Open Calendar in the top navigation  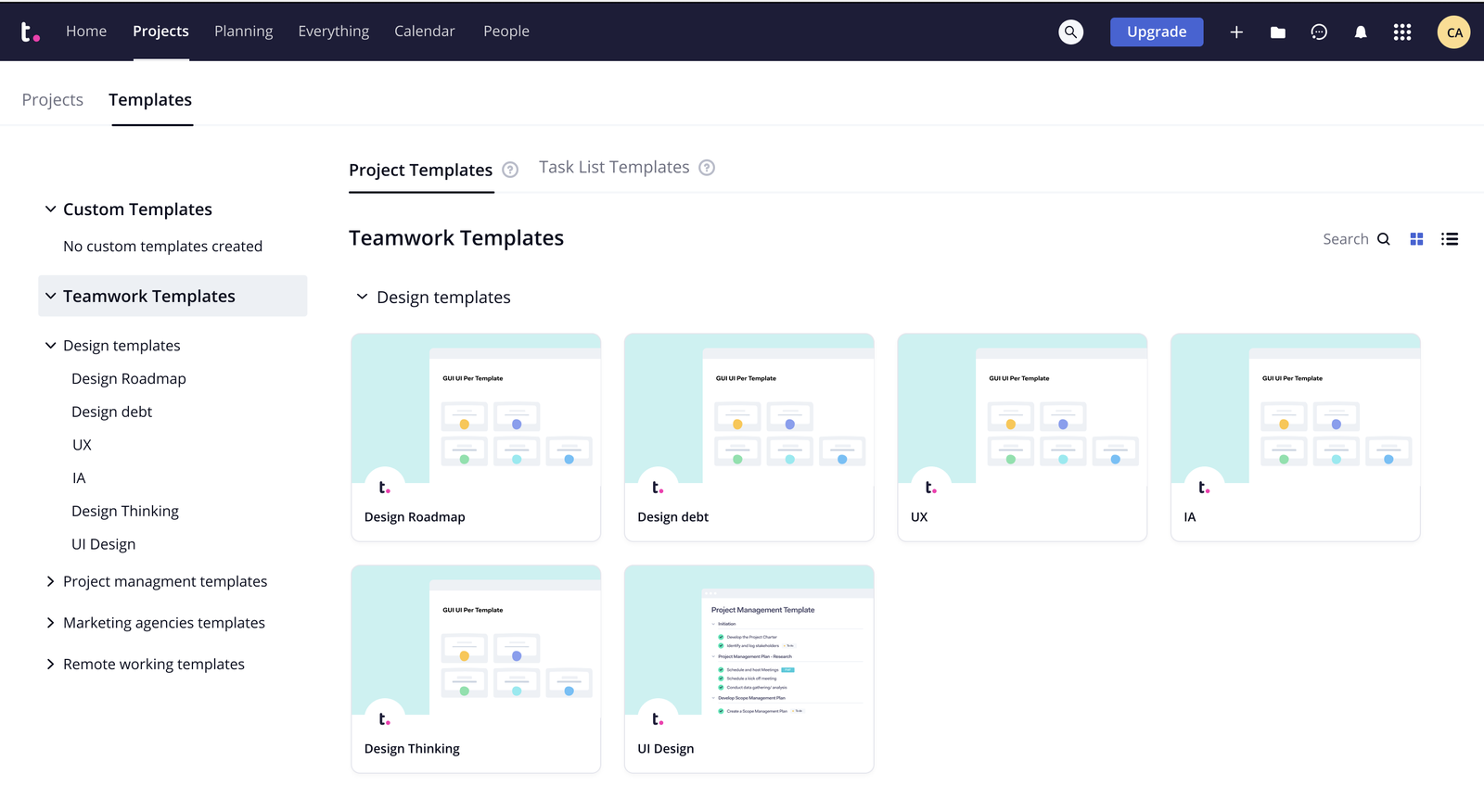[x=425, y=32]
